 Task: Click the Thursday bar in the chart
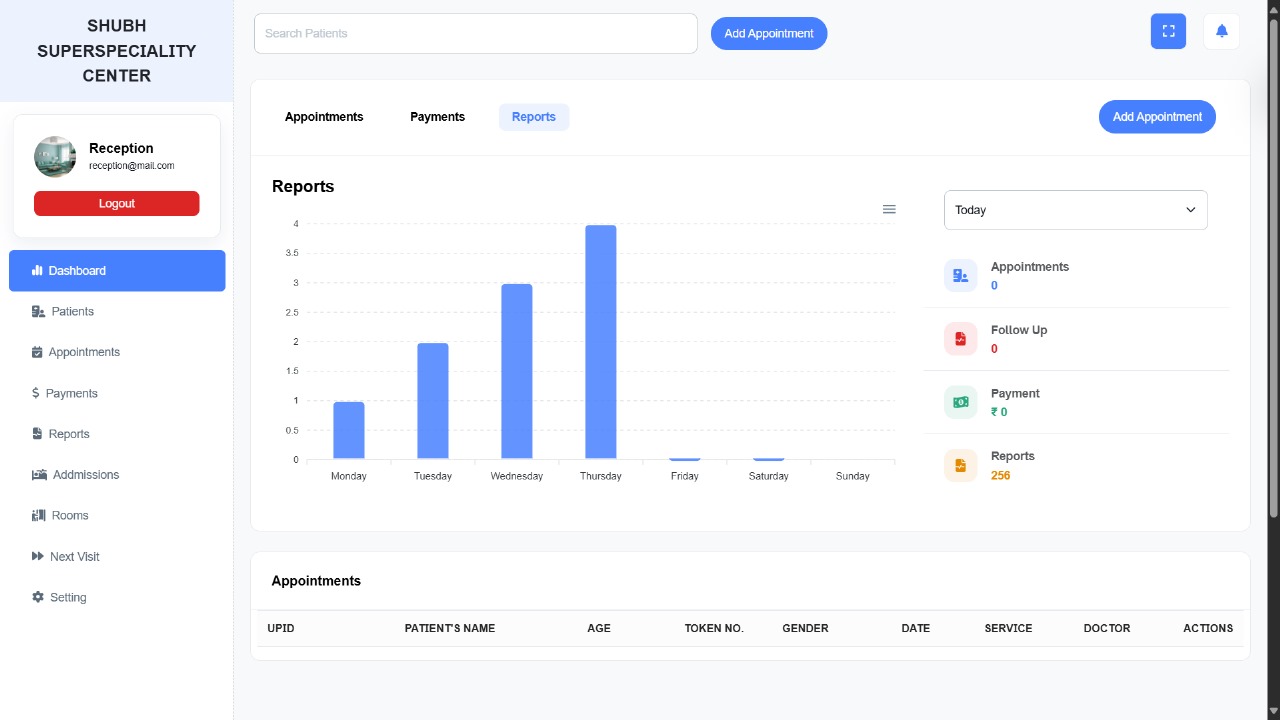click(601, 342)
